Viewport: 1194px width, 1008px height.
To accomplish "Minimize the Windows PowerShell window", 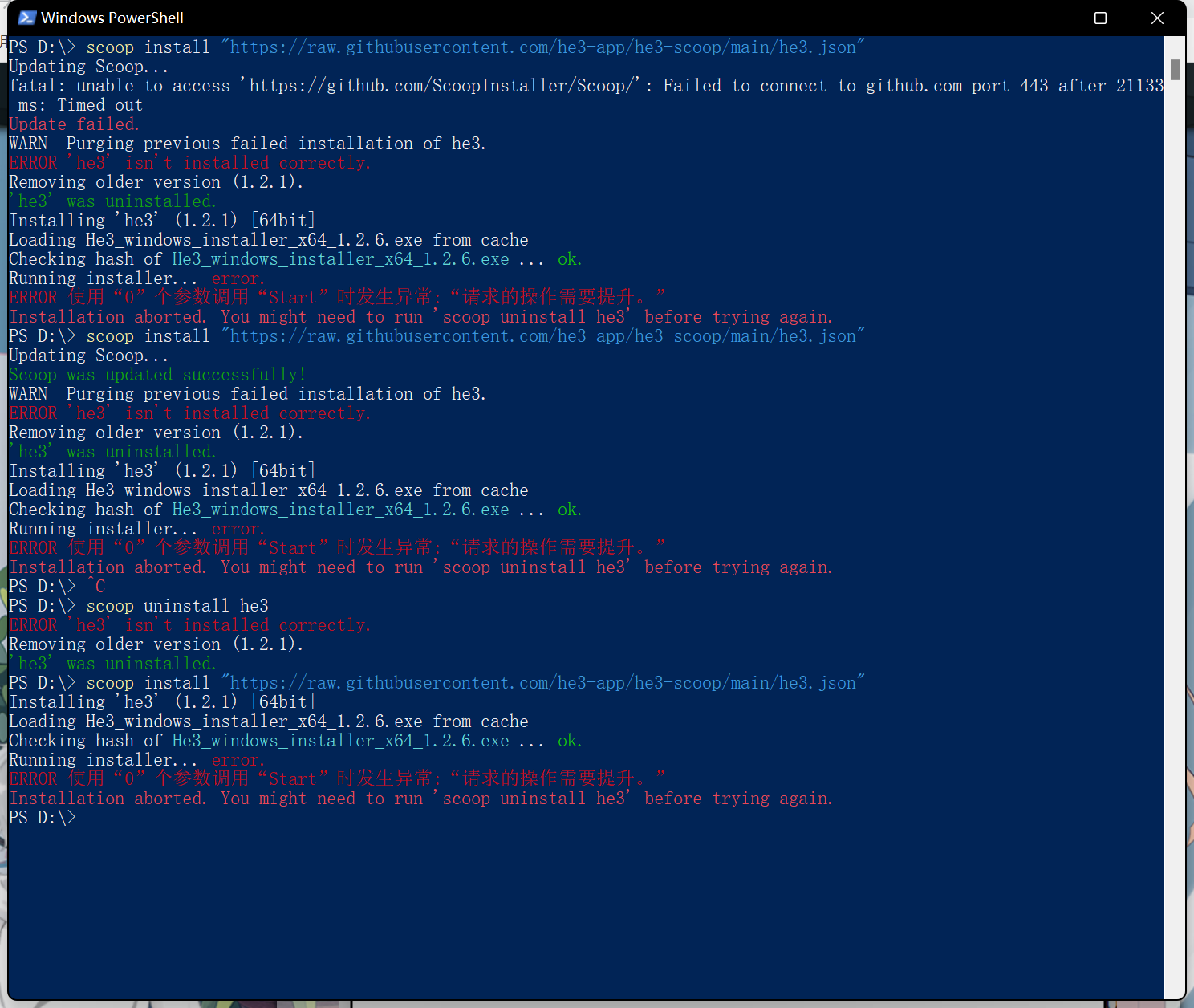I will (x=1045, y=18).
